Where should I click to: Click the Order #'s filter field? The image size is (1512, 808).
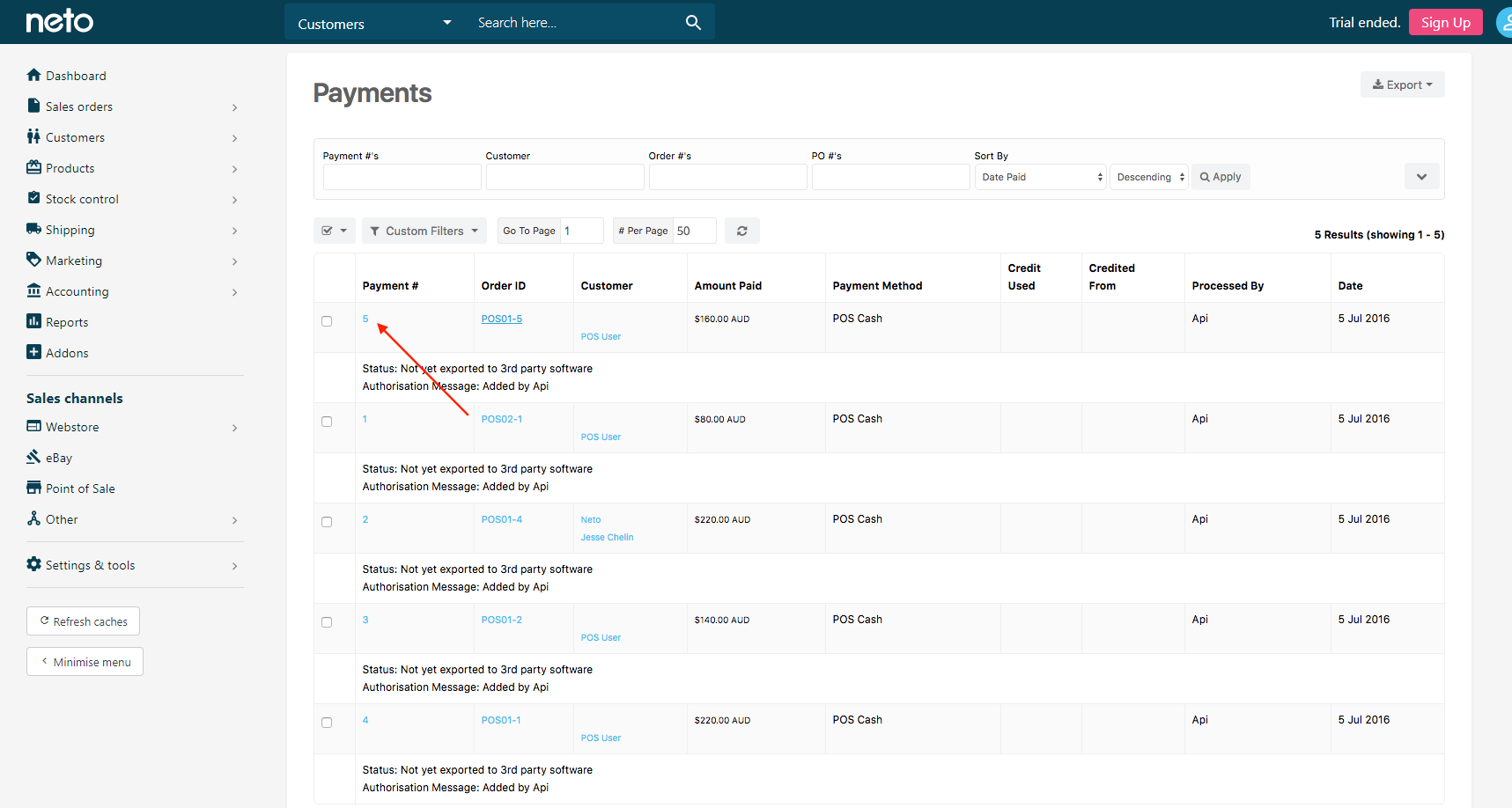coord(727,177)
